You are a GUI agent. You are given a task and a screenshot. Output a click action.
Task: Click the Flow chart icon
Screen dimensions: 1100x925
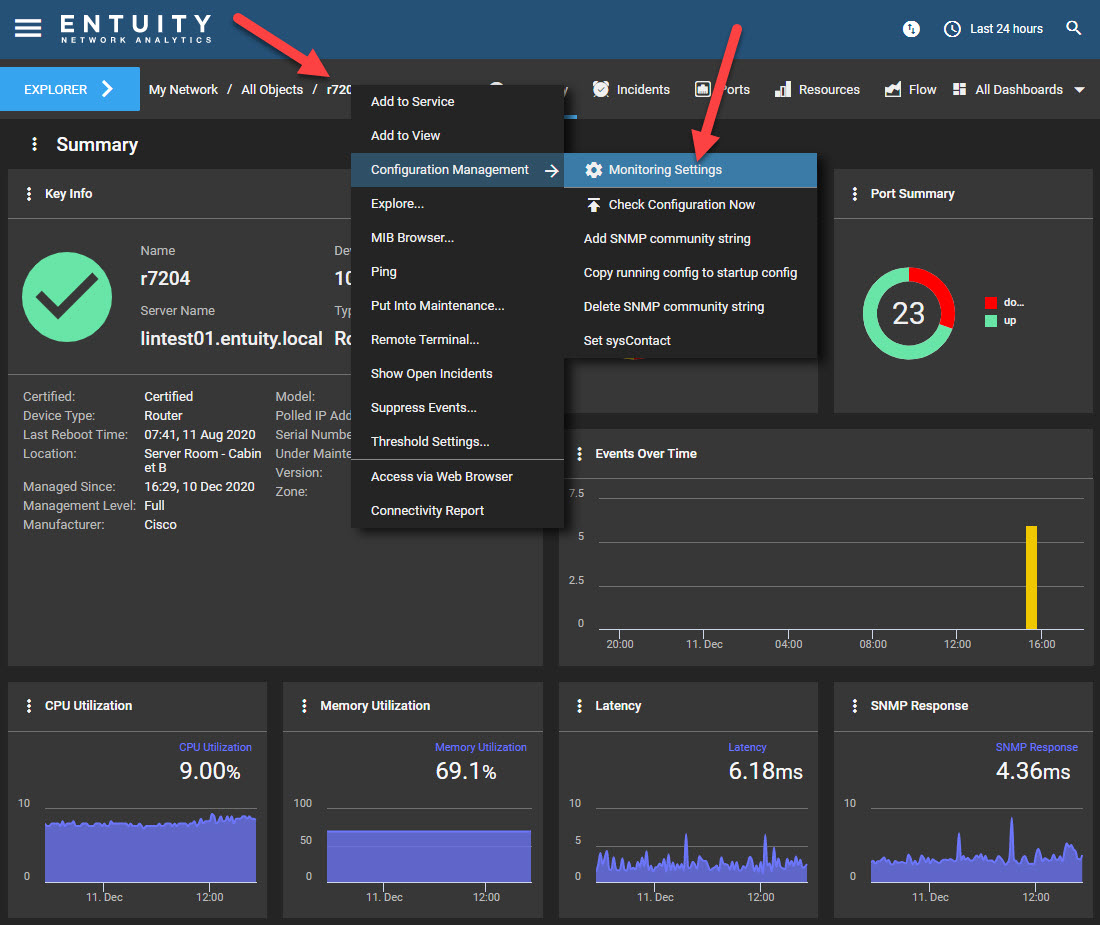892,89
